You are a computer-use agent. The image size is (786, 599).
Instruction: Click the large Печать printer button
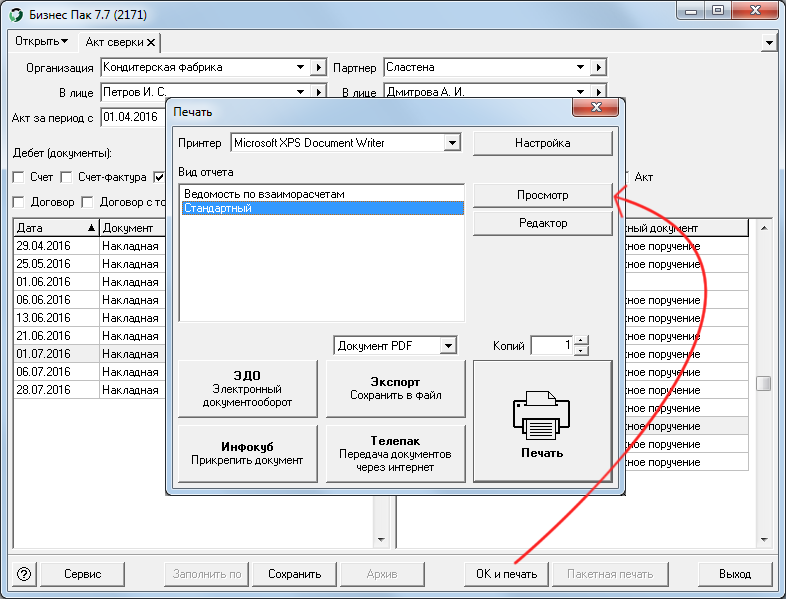click(x=543, y=421)
